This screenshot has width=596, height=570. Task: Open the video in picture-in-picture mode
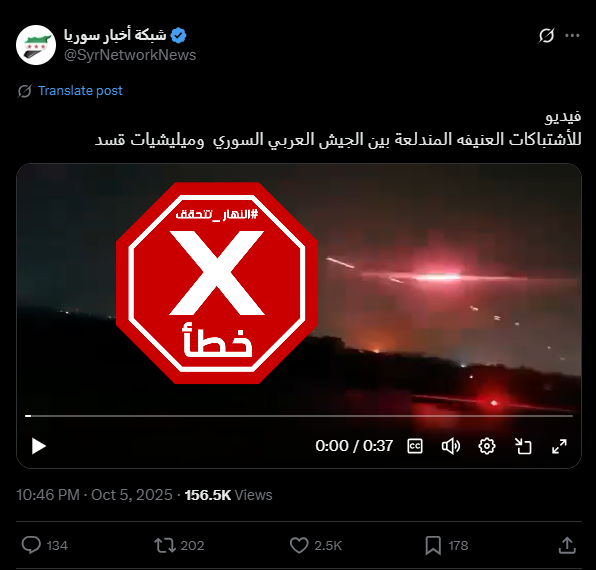[x=523, y=446]
